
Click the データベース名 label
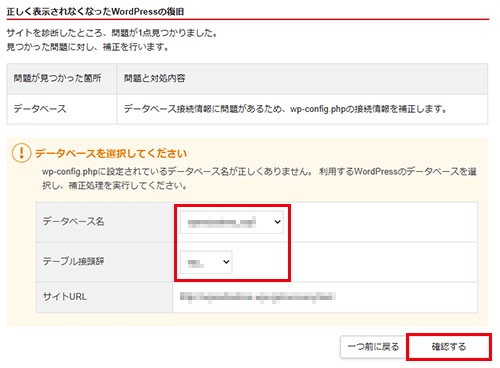tap(73, 222)
